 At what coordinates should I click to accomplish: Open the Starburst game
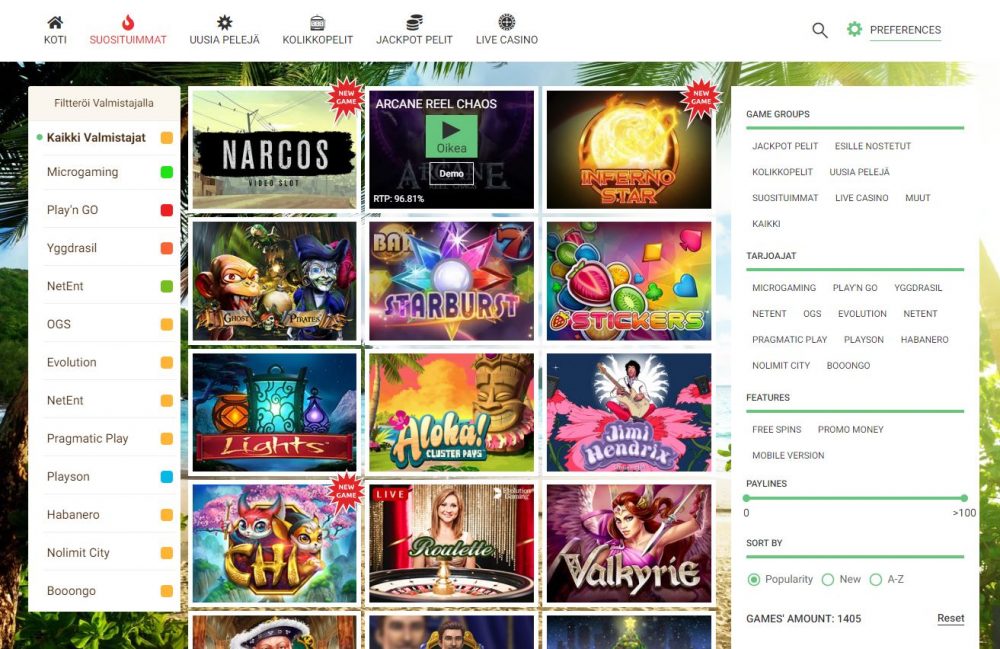[x=452, y=281]
